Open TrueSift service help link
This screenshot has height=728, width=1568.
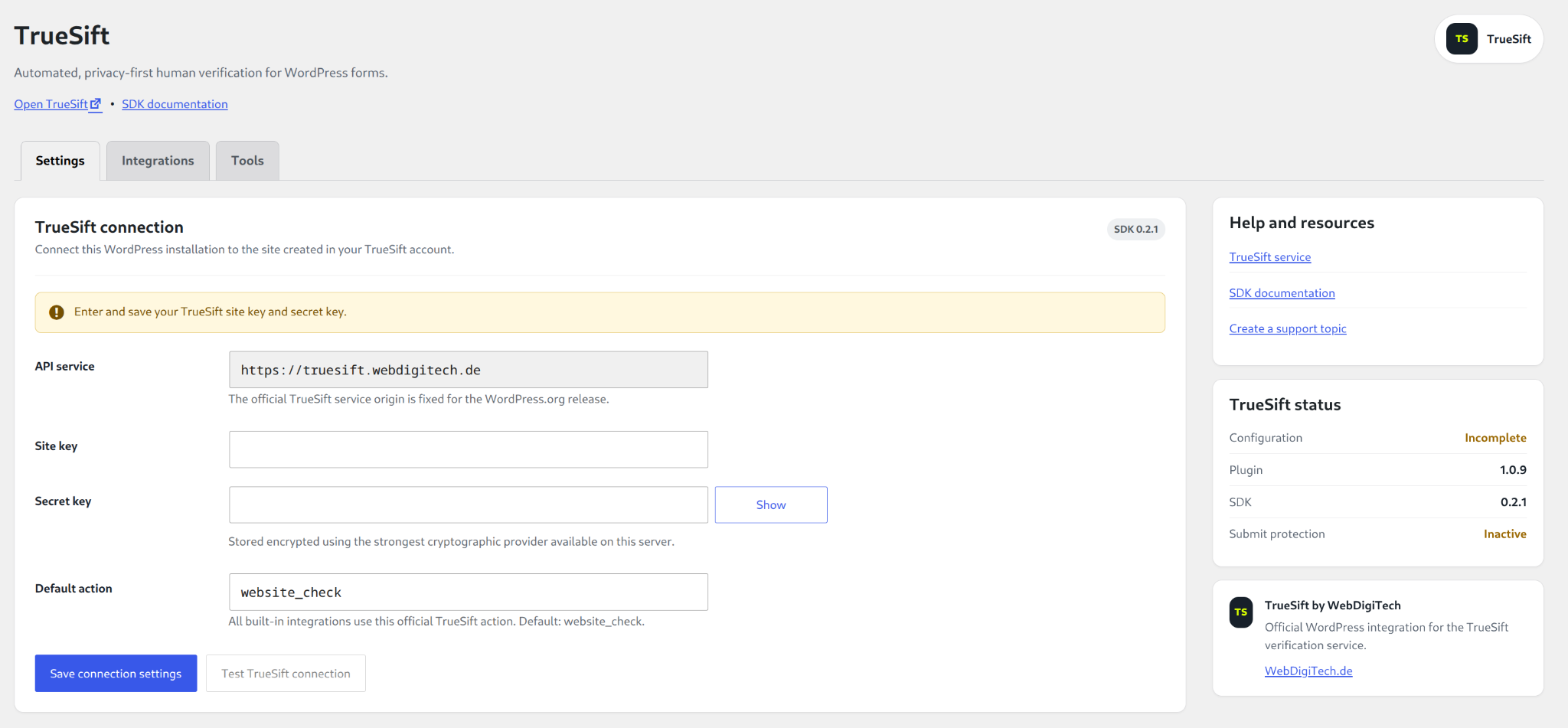(x=1270, y=257)
